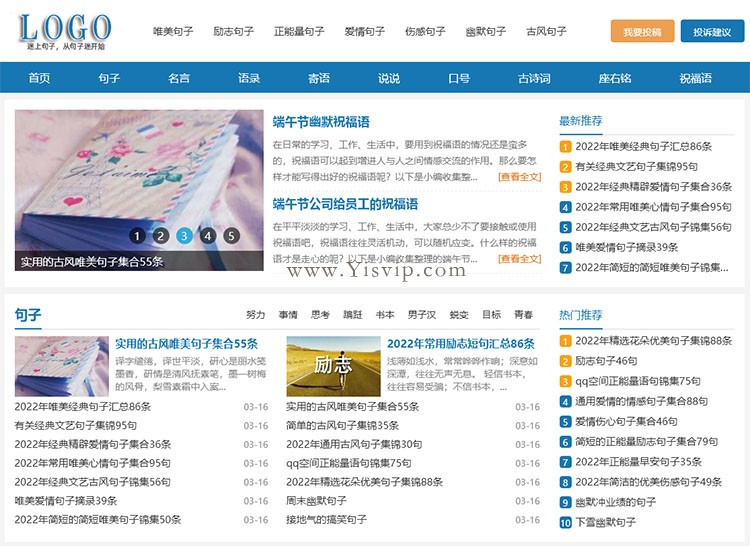This screenshot has width=750, height=546.
Task: Select carousel slide indicator 5
Action: pyautogui.click(x=231, y=235)
